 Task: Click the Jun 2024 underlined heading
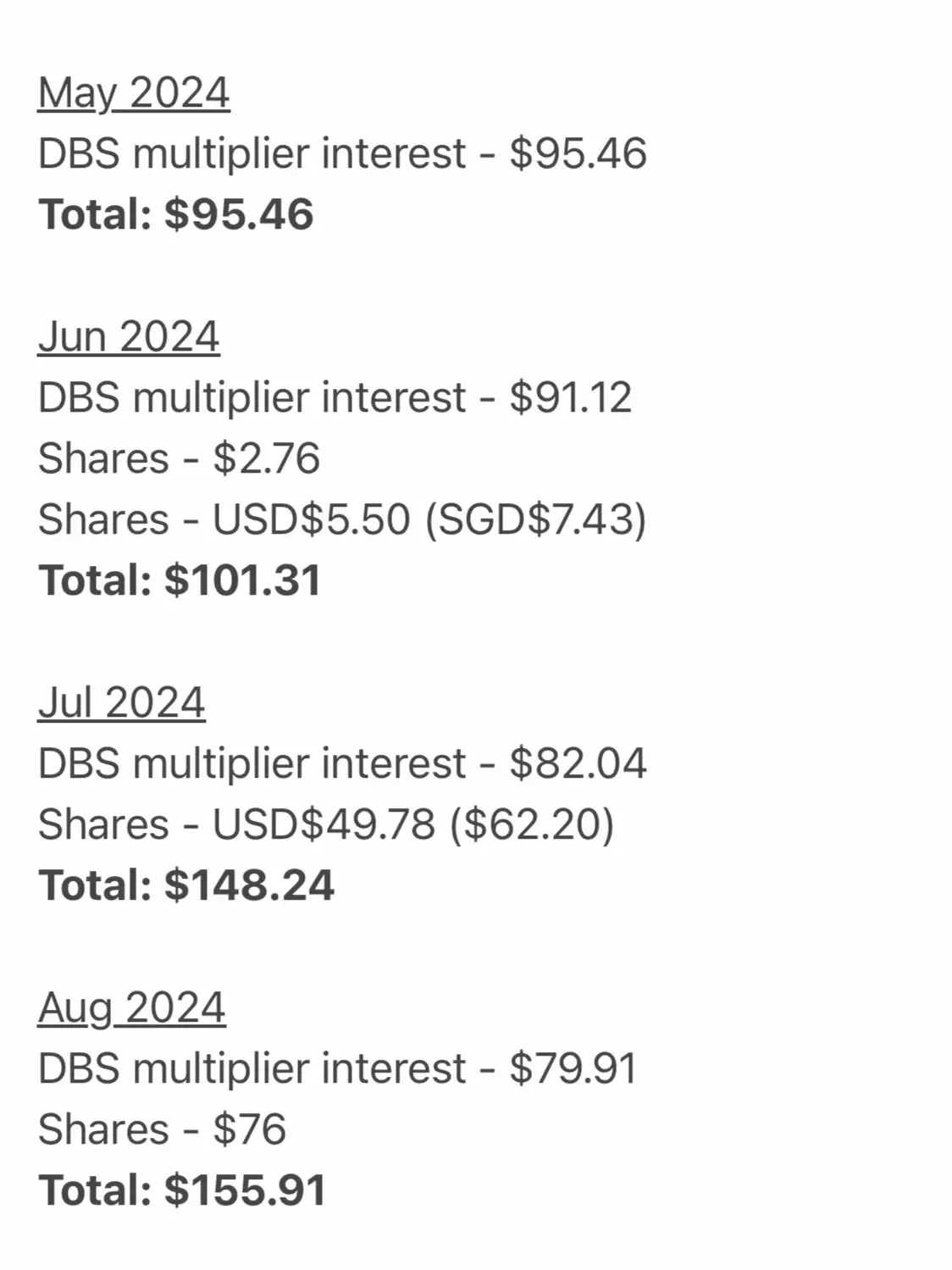[x=129, y=337]
